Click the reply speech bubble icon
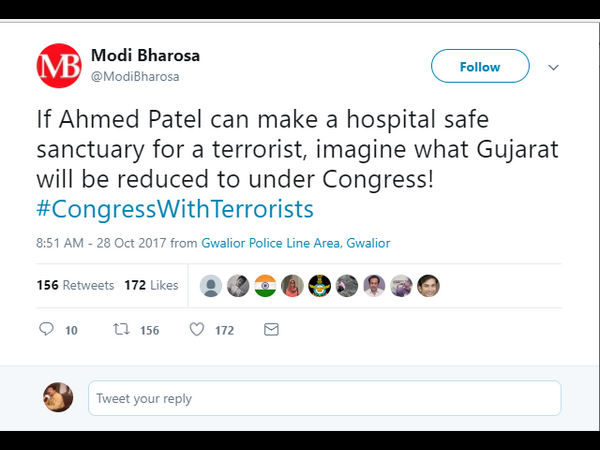Viewport: 600px width, 450px height. tap(46, 329)
